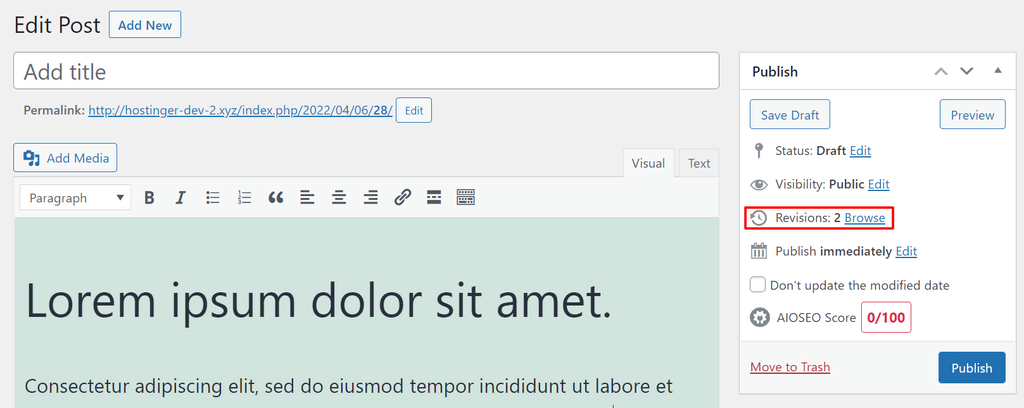Image resolution: width=1024 pixels, height=408 pixels.
Task: Switch to the Text editor tab
Action: [x=699, y=164]
